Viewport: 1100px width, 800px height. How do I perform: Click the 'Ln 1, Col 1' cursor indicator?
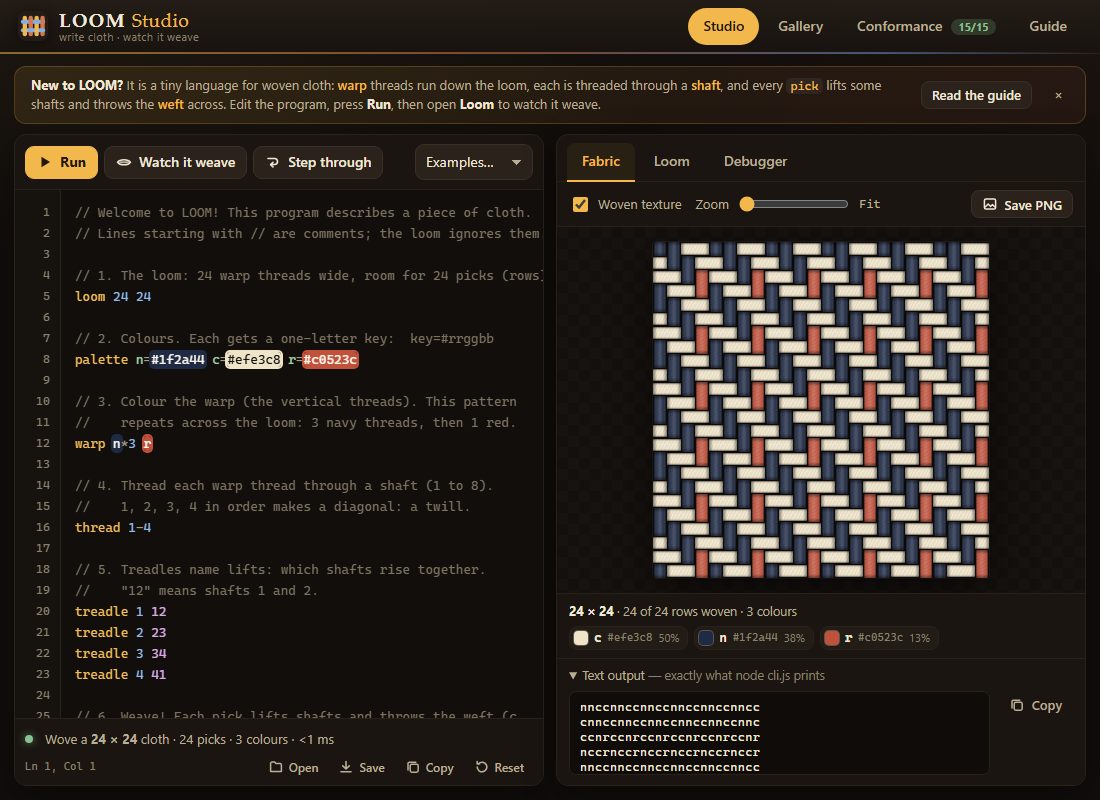(60, 766)
